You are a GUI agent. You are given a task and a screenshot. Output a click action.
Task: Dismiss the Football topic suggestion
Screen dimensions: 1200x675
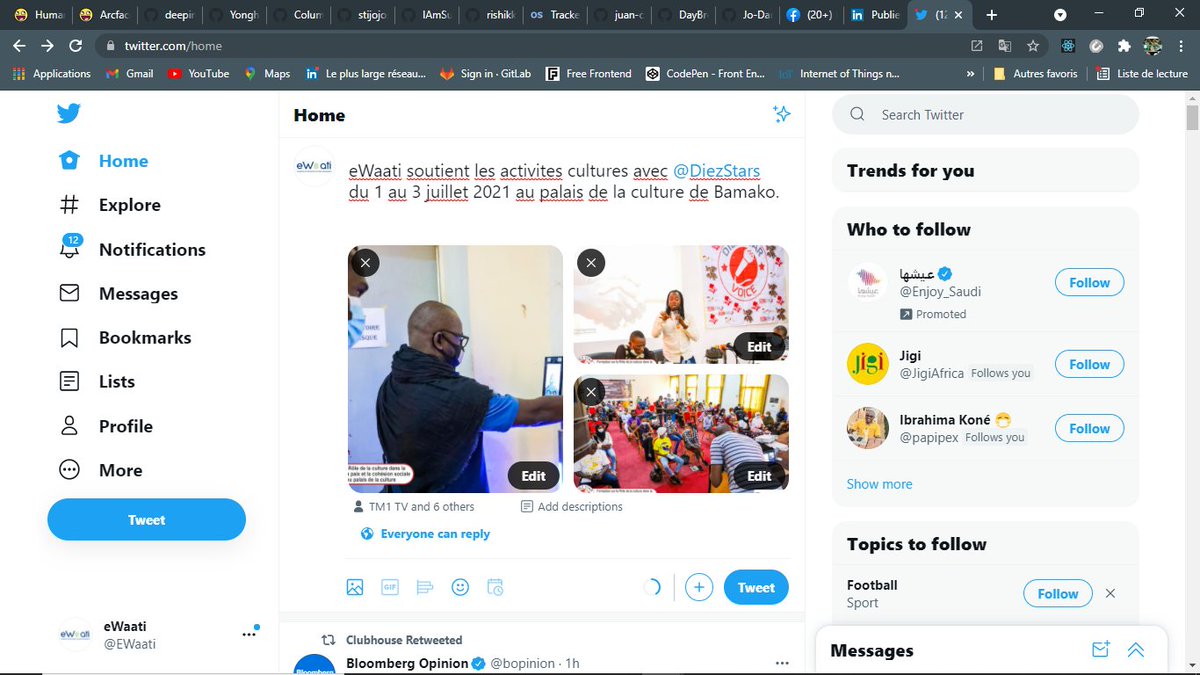point(1110,594)
